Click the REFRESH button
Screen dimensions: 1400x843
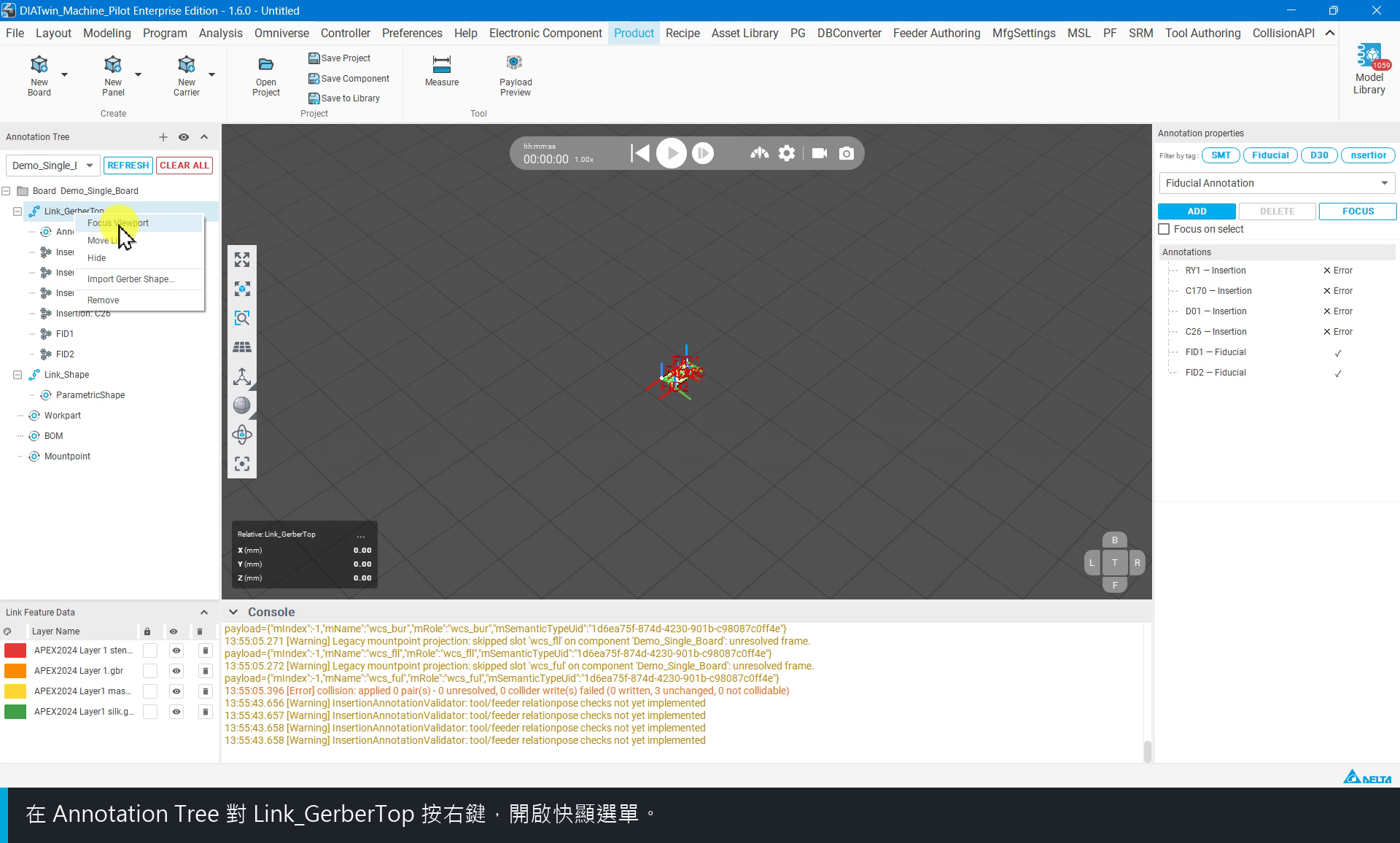(128, 166)
